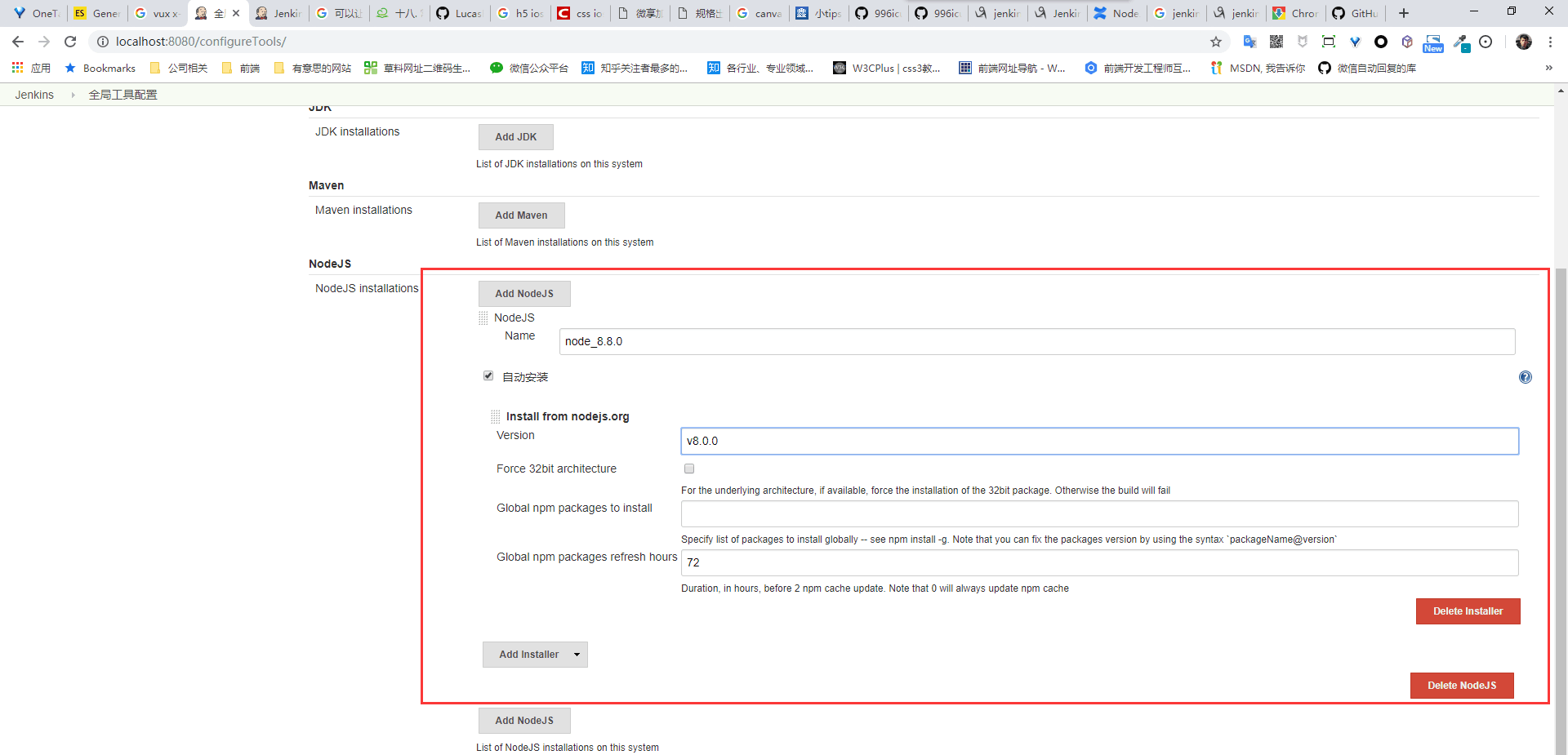Go back to the previous page
The width and height of the screenshot is (1568, 755).
click(18, 42)
